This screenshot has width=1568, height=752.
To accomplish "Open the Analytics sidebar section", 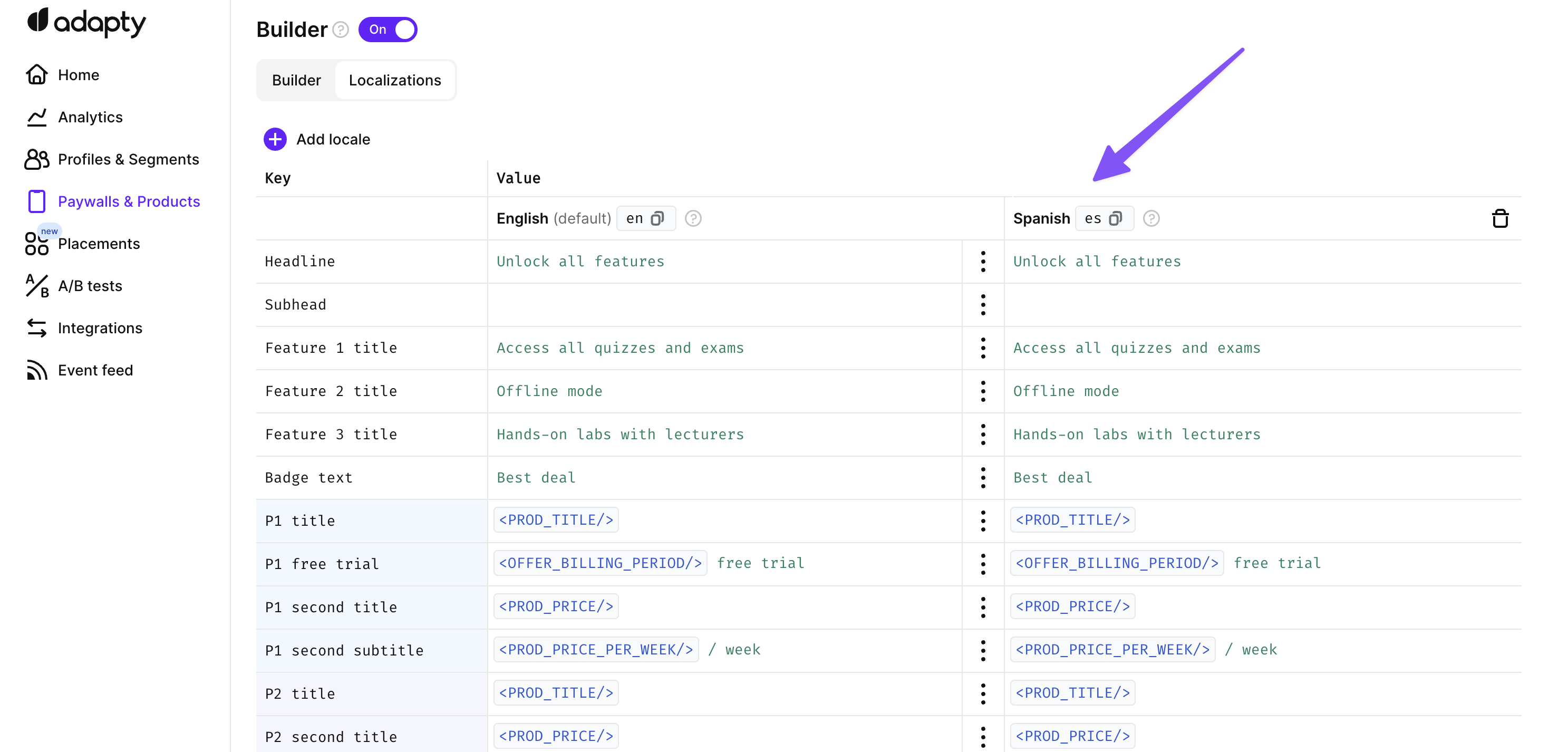I will pos(90,117).
